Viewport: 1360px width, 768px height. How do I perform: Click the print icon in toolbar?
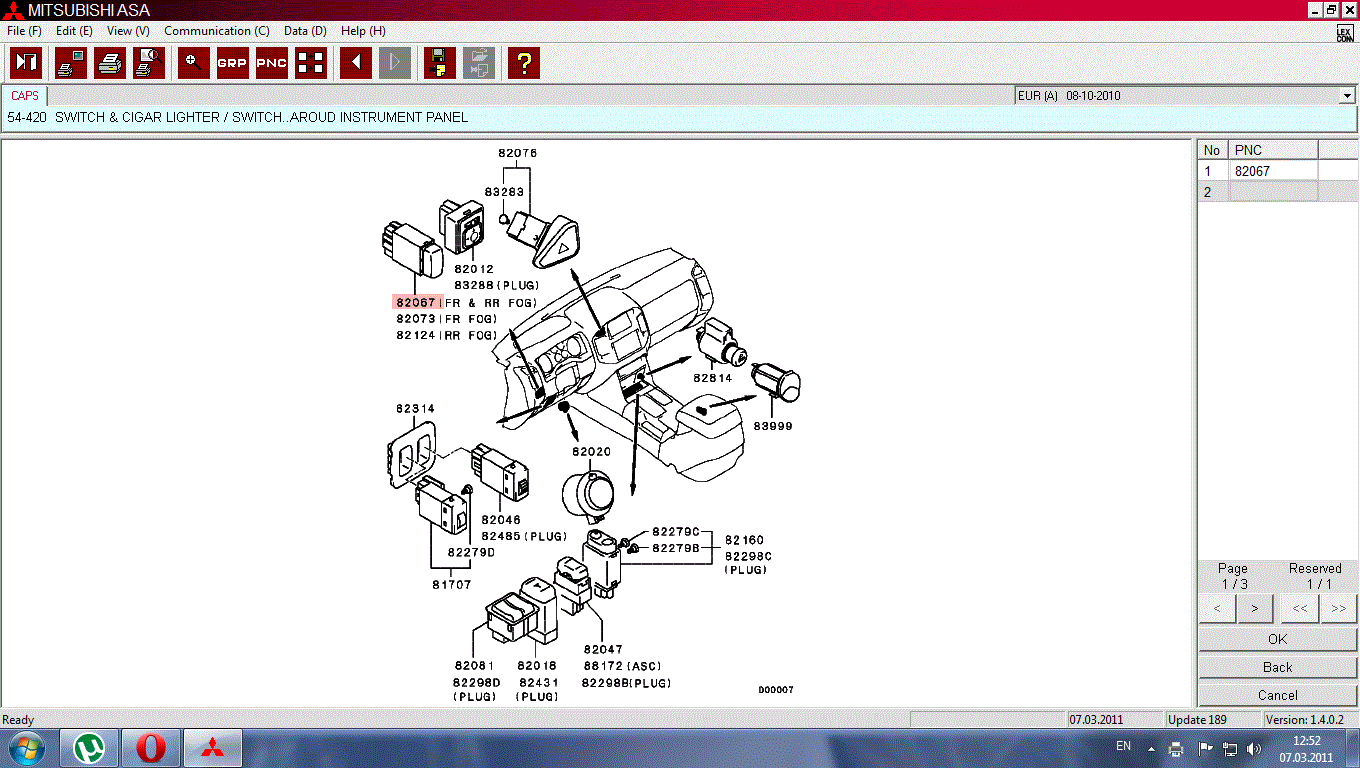click(110, 63)
